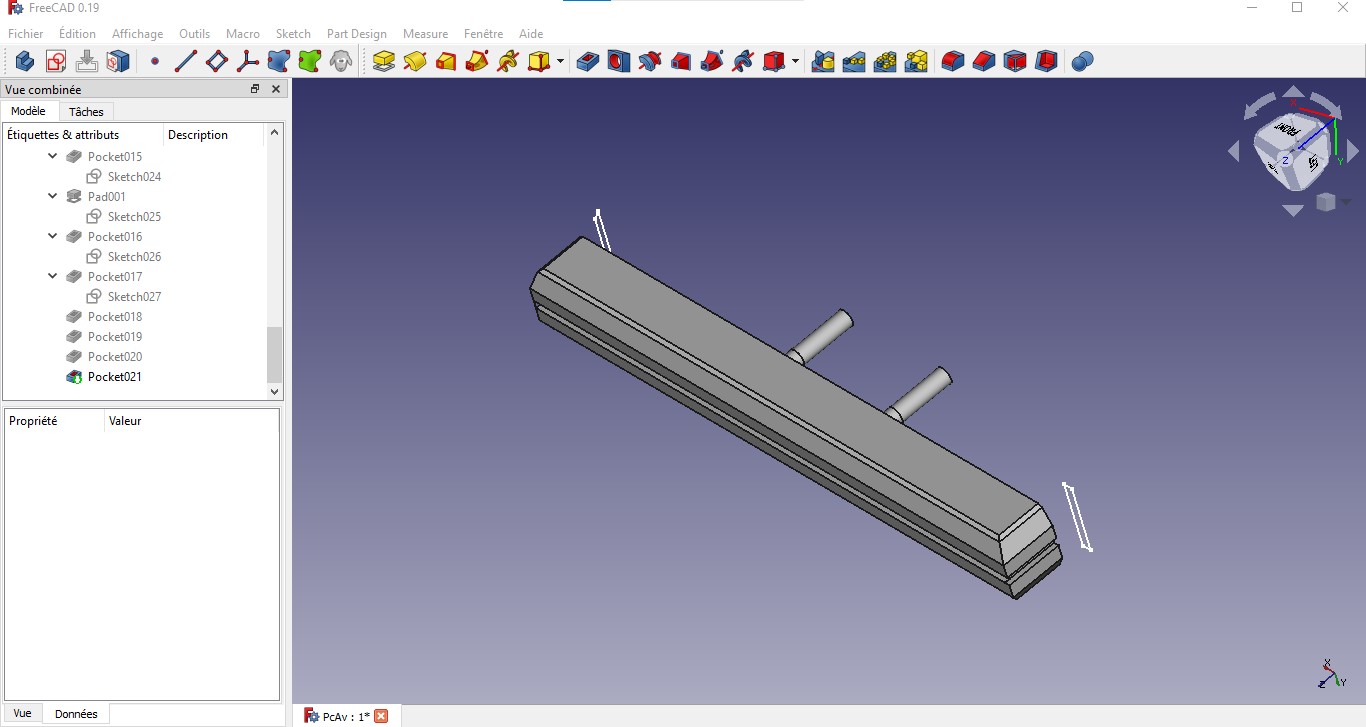Image resolution: width=1366 pixels, height=727 pixels.
Task: Open the Affichage menu
Action: [137, 34]
